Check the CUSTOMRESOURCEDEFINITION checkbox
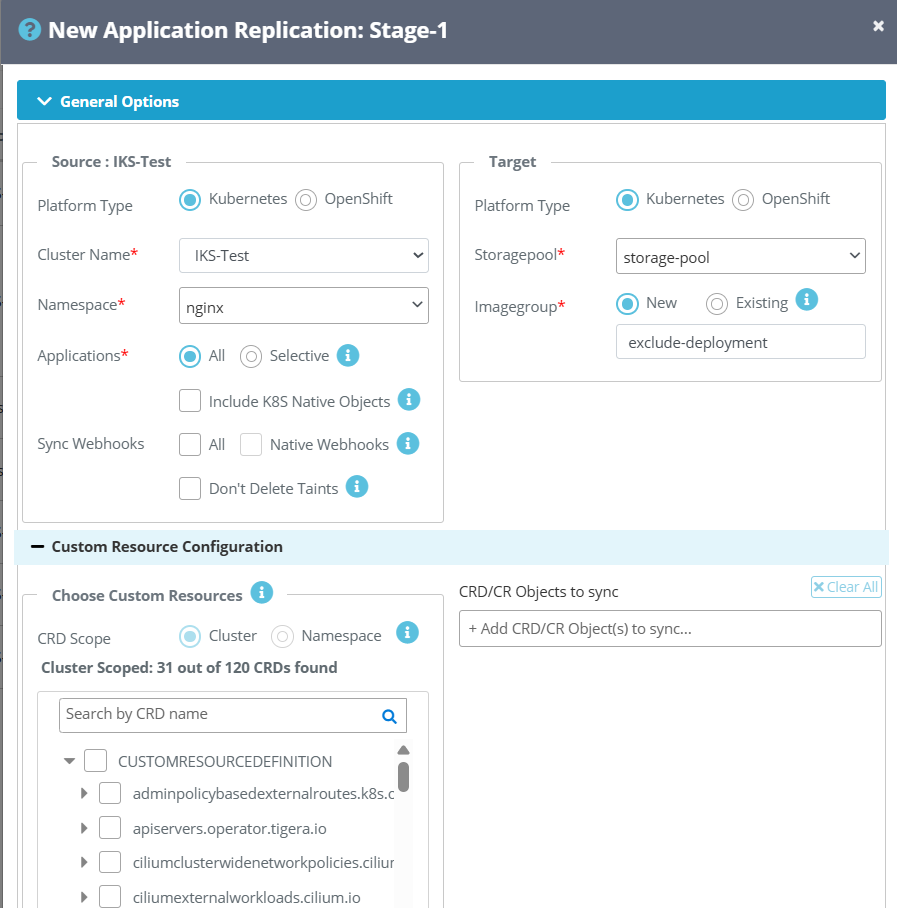 pyautogui.click(x=96, y=761)
